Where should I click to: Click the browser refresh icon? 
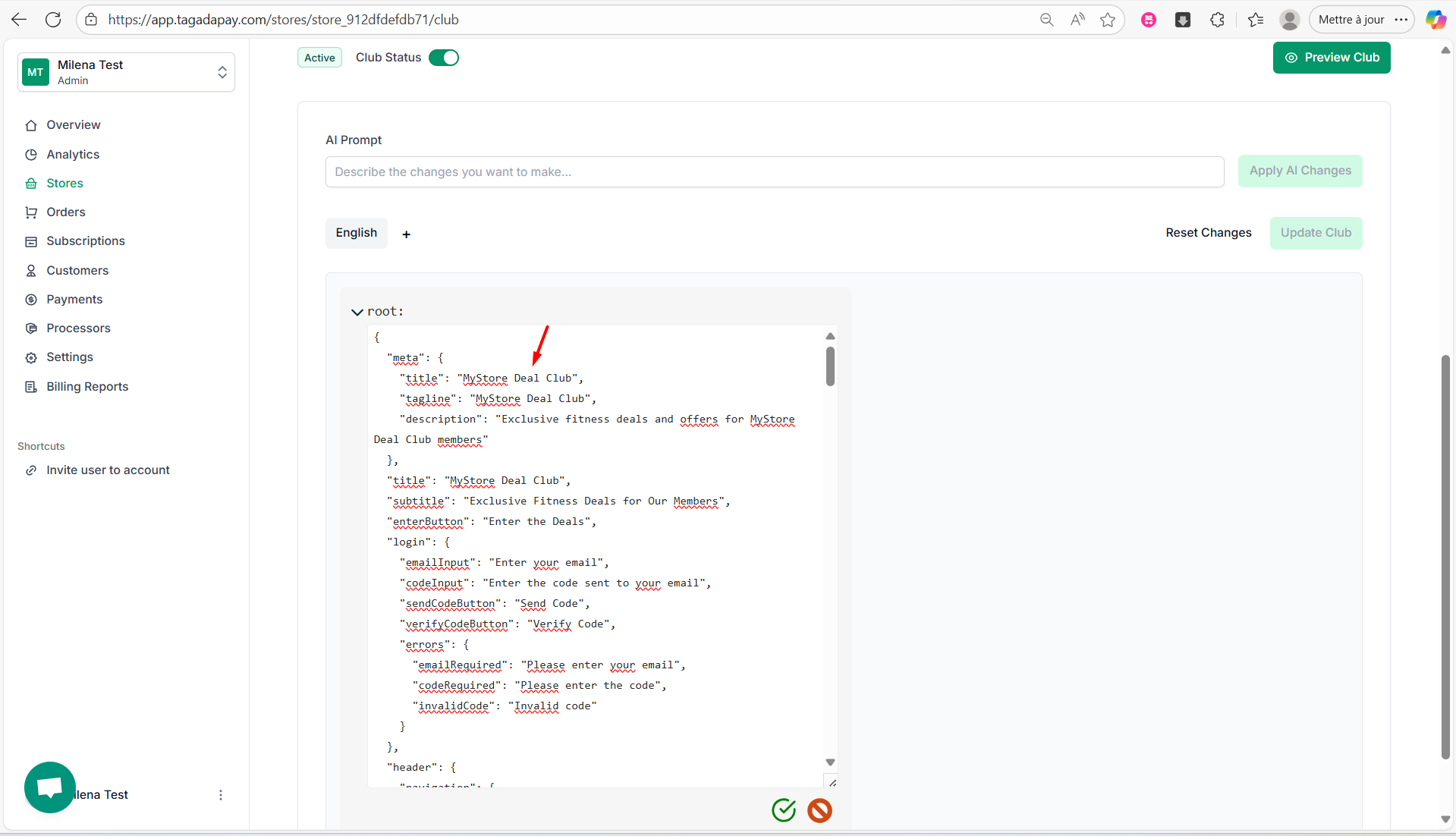(53, 20)
